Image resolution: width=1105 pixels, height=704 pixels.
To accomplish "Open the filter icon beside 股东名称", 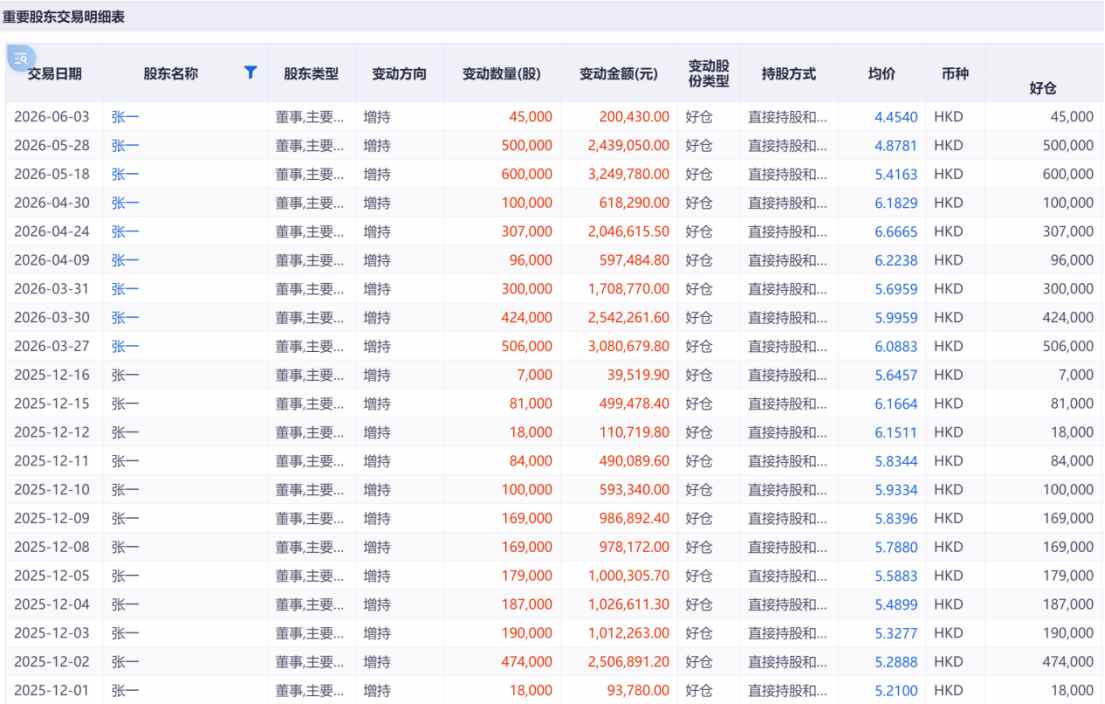I will [250, 73].
